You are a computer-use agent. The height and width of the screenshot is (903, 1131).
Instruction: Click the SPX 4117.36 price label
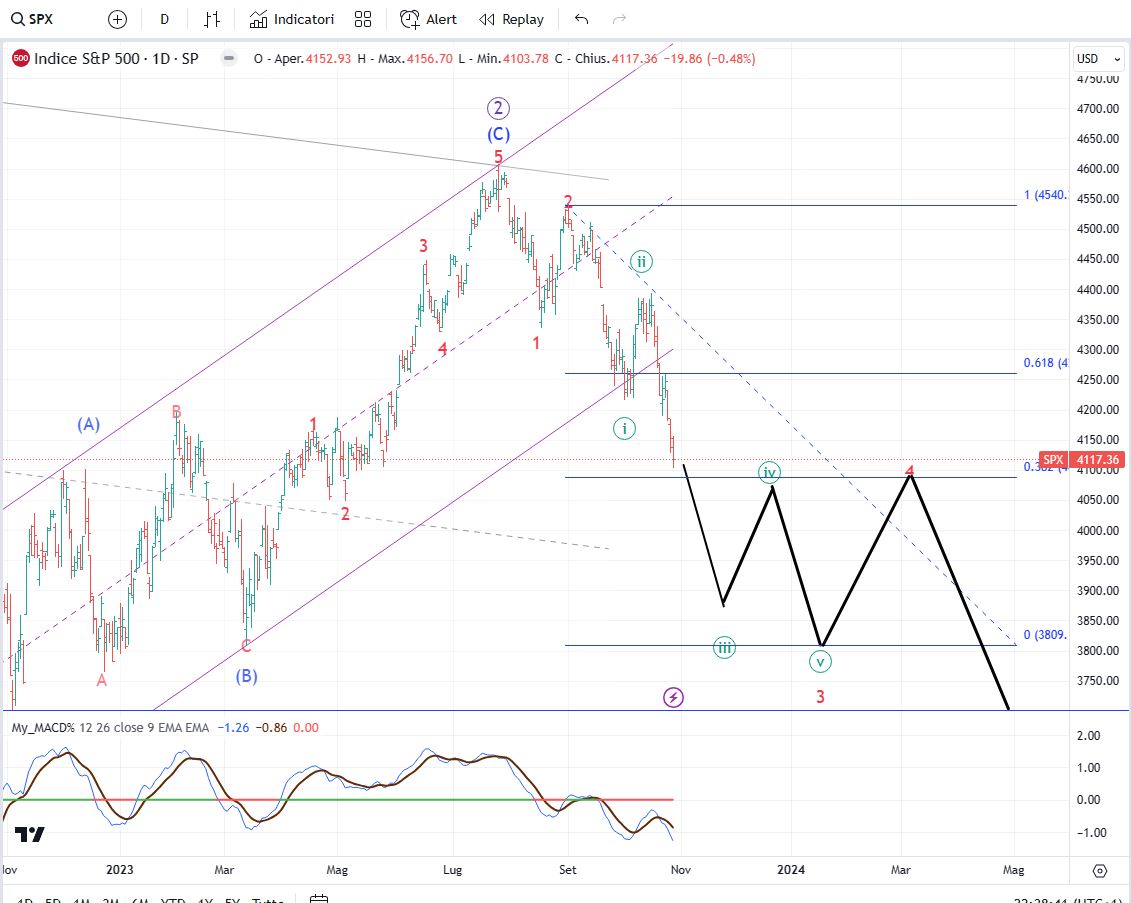(x=1082, y=459)
